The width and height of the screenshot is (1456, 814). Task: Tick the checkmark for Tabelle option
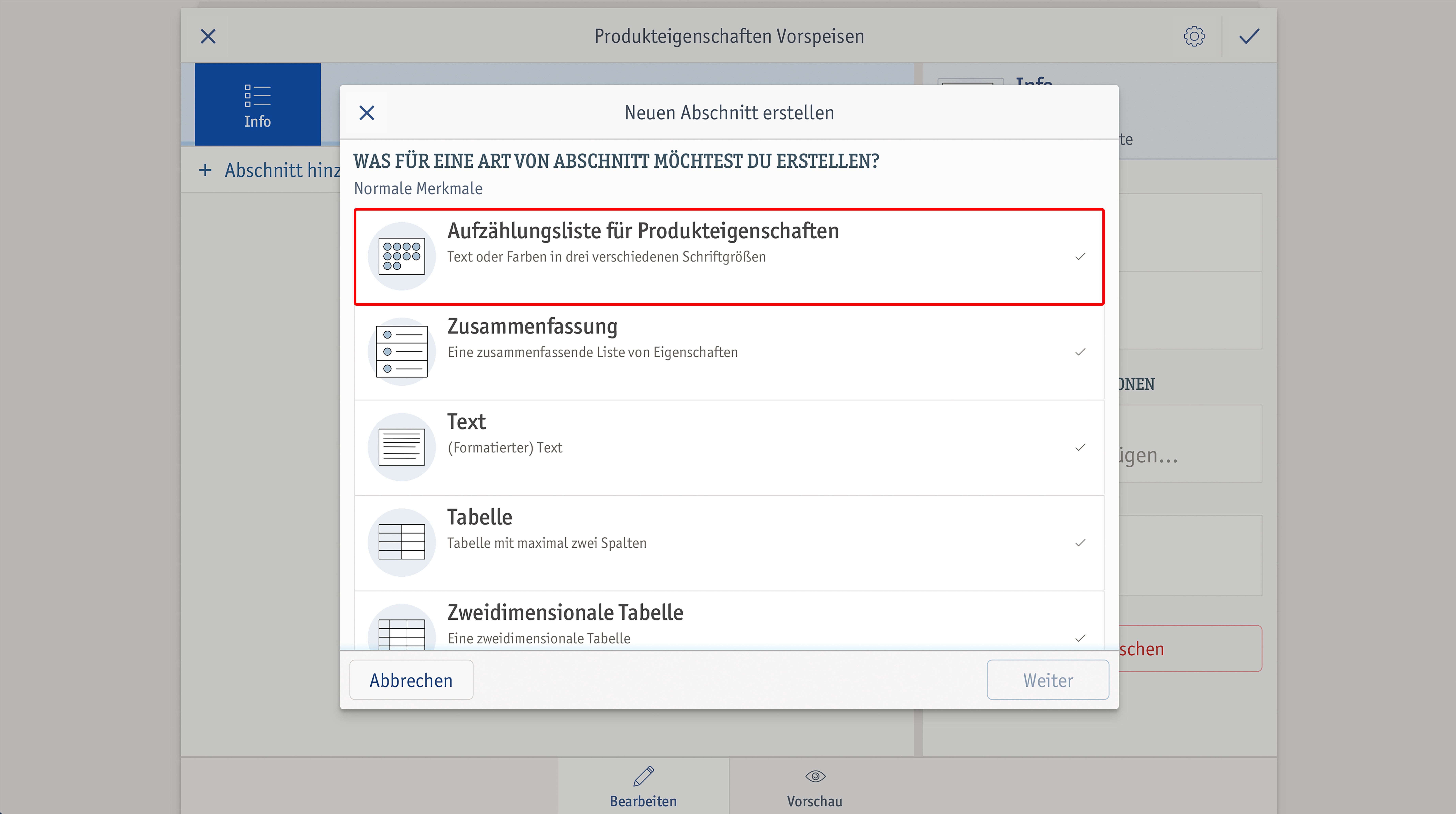coord(1080,543)
